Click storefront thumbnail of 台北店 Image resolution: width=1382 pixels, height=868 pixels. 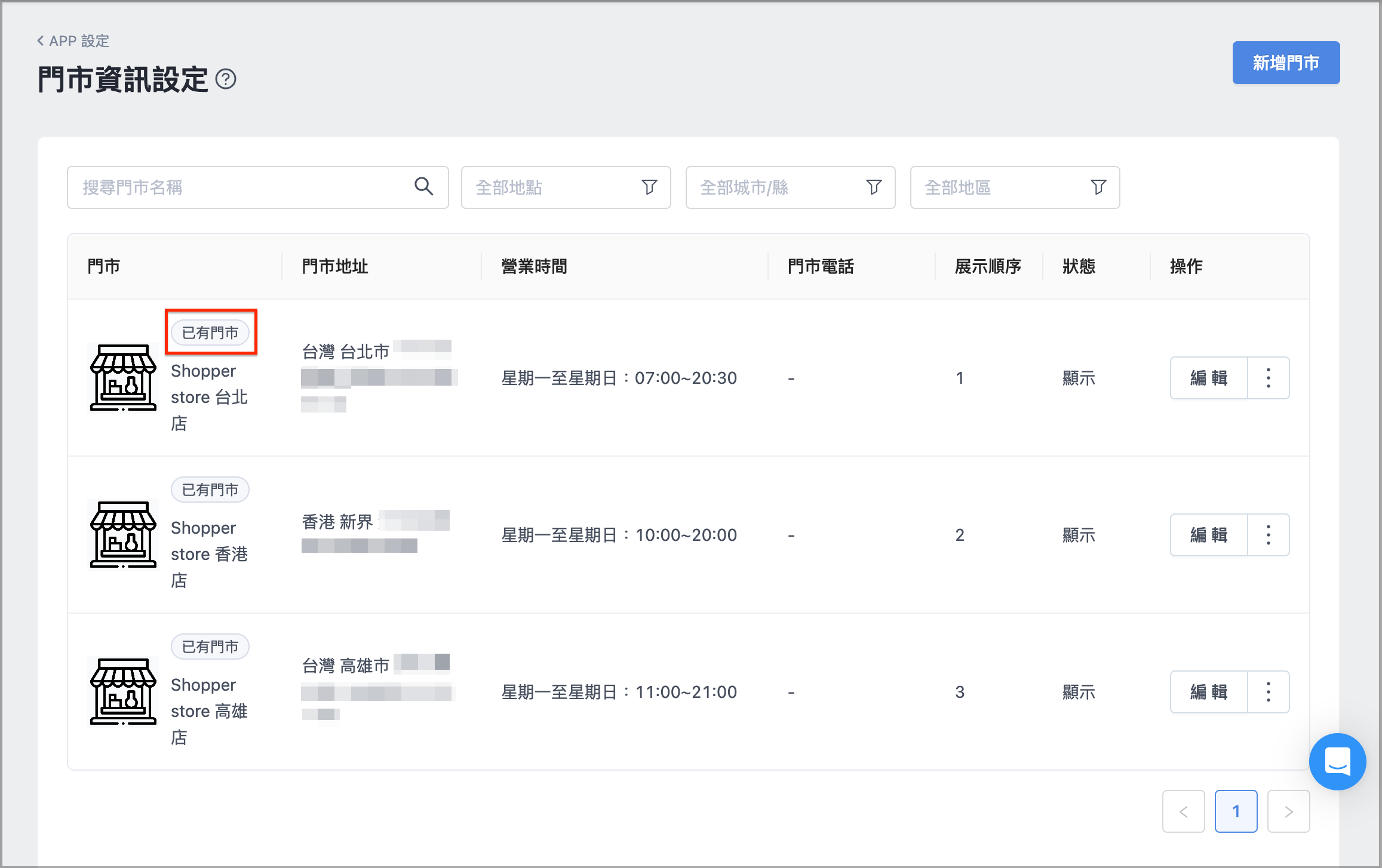click(x=123, y=378)
